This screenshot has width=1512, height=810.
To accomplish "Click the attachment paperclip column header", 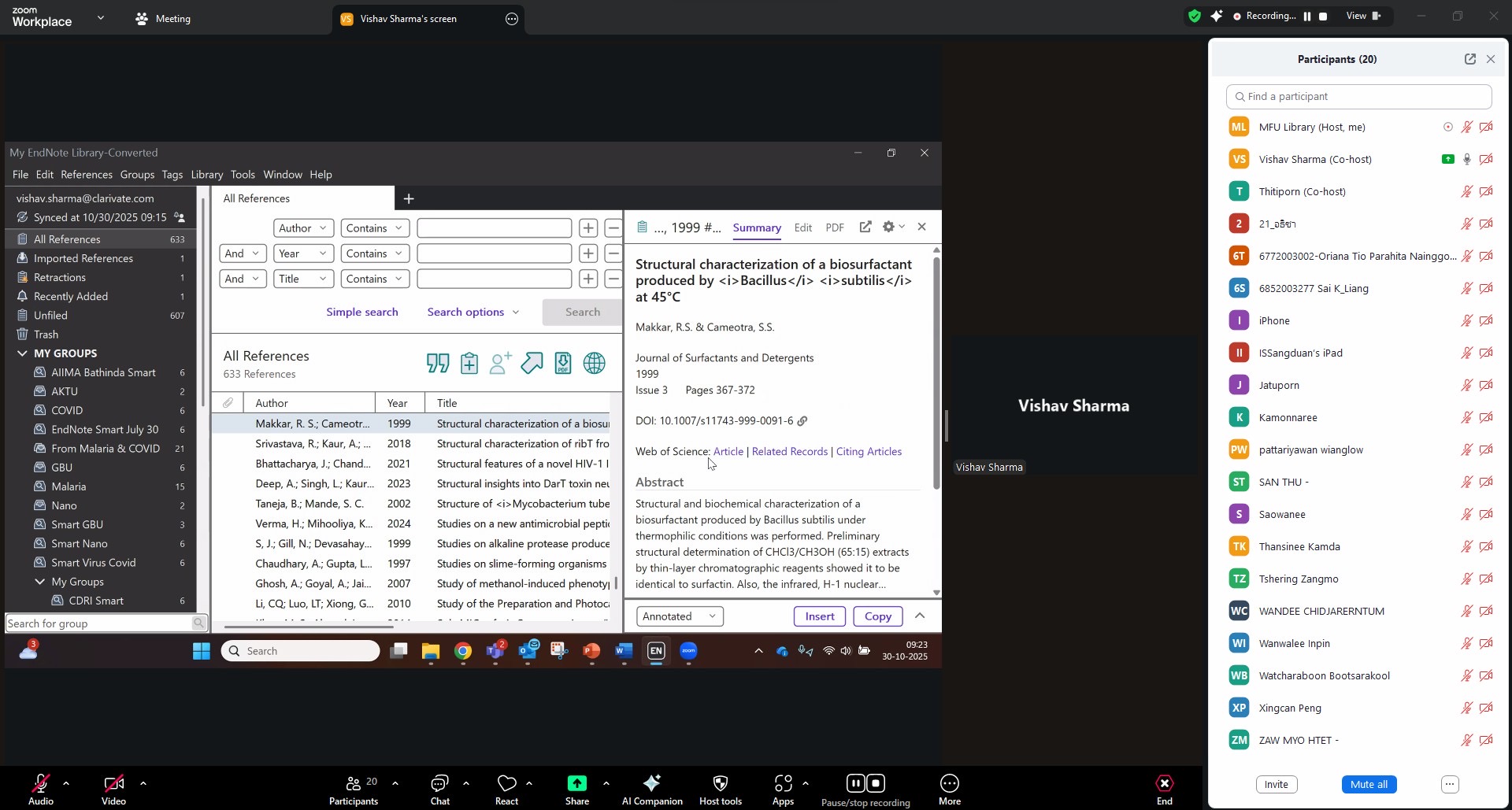I will pos(228,403).
